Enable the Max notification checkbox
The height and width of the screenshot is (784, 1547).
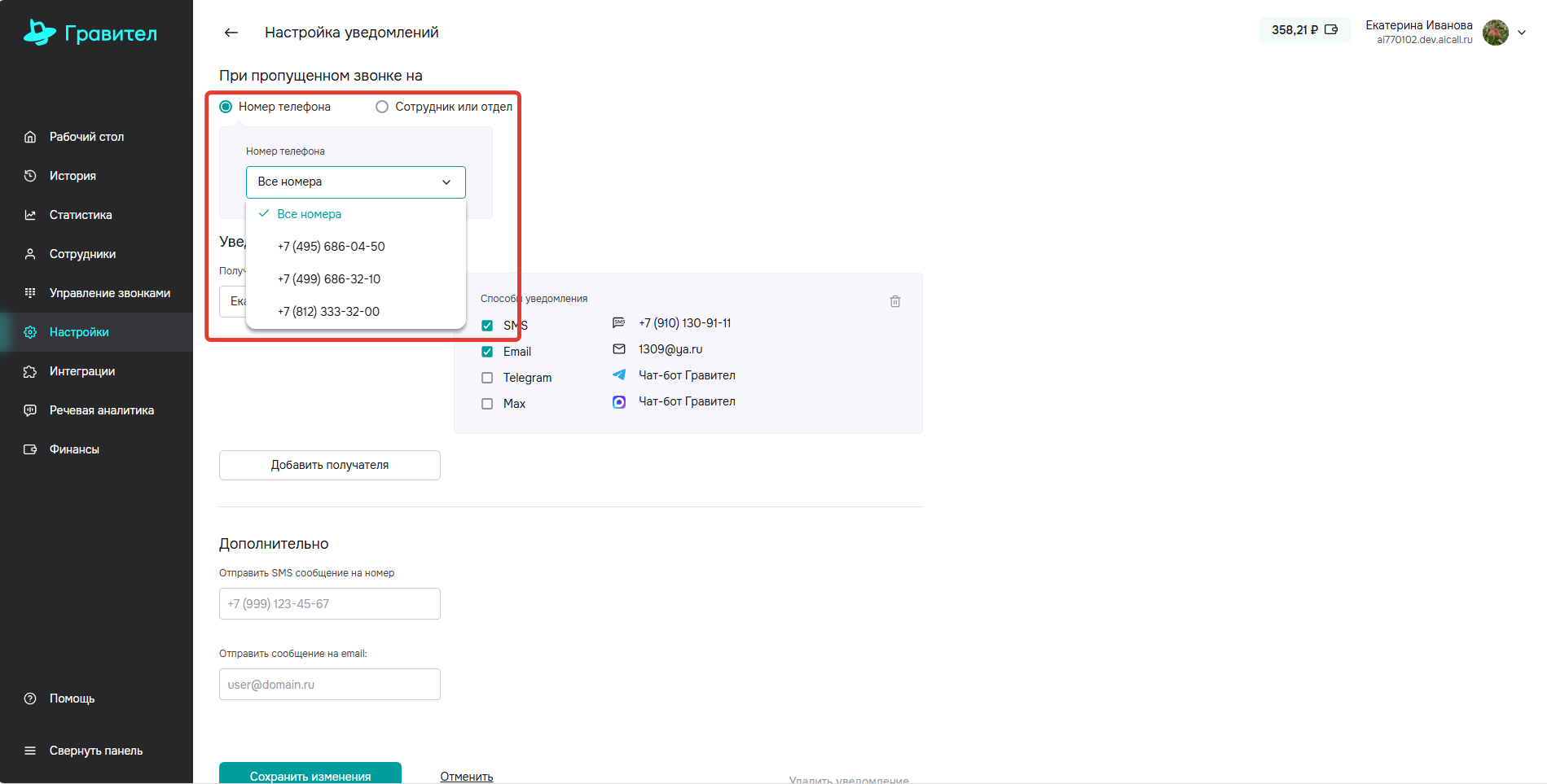click(487, 404)
